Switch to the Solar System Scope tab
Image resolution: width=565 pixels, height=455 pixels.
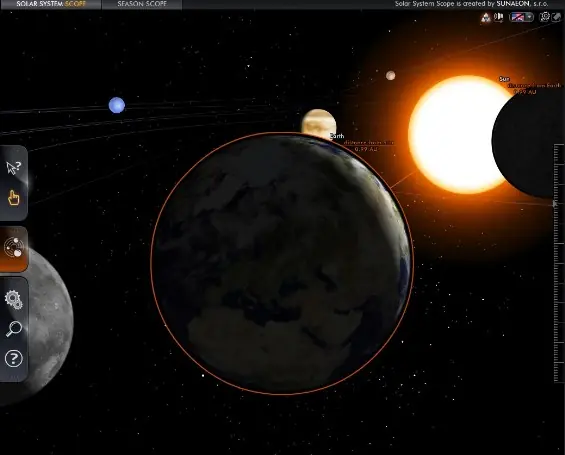tap(51, 4)
